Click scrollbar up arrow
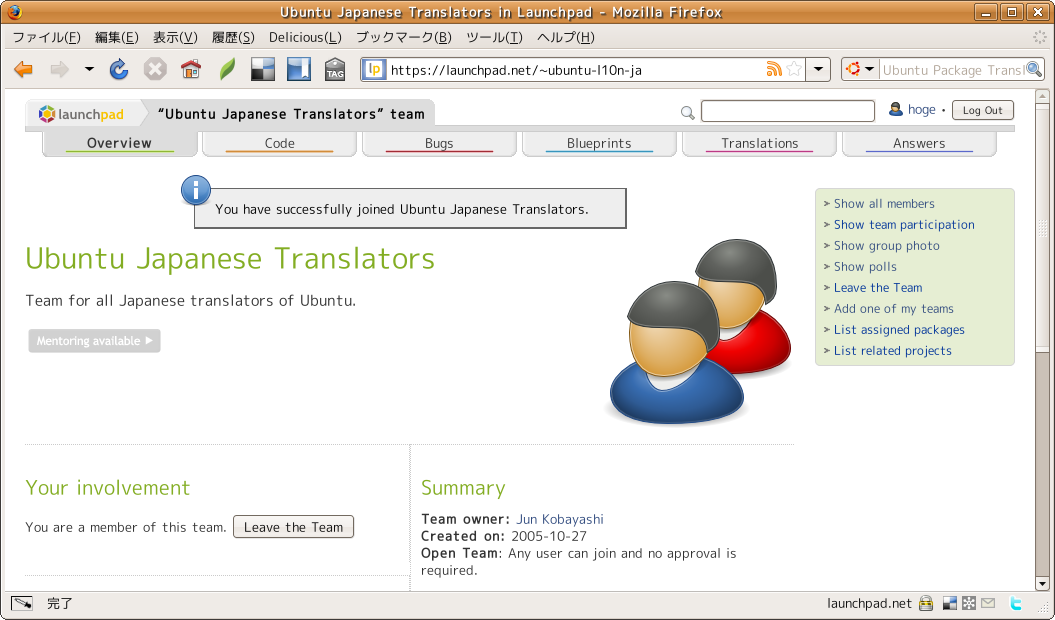This screenshot has height=620, width=1055. [x=1042, y=96]
